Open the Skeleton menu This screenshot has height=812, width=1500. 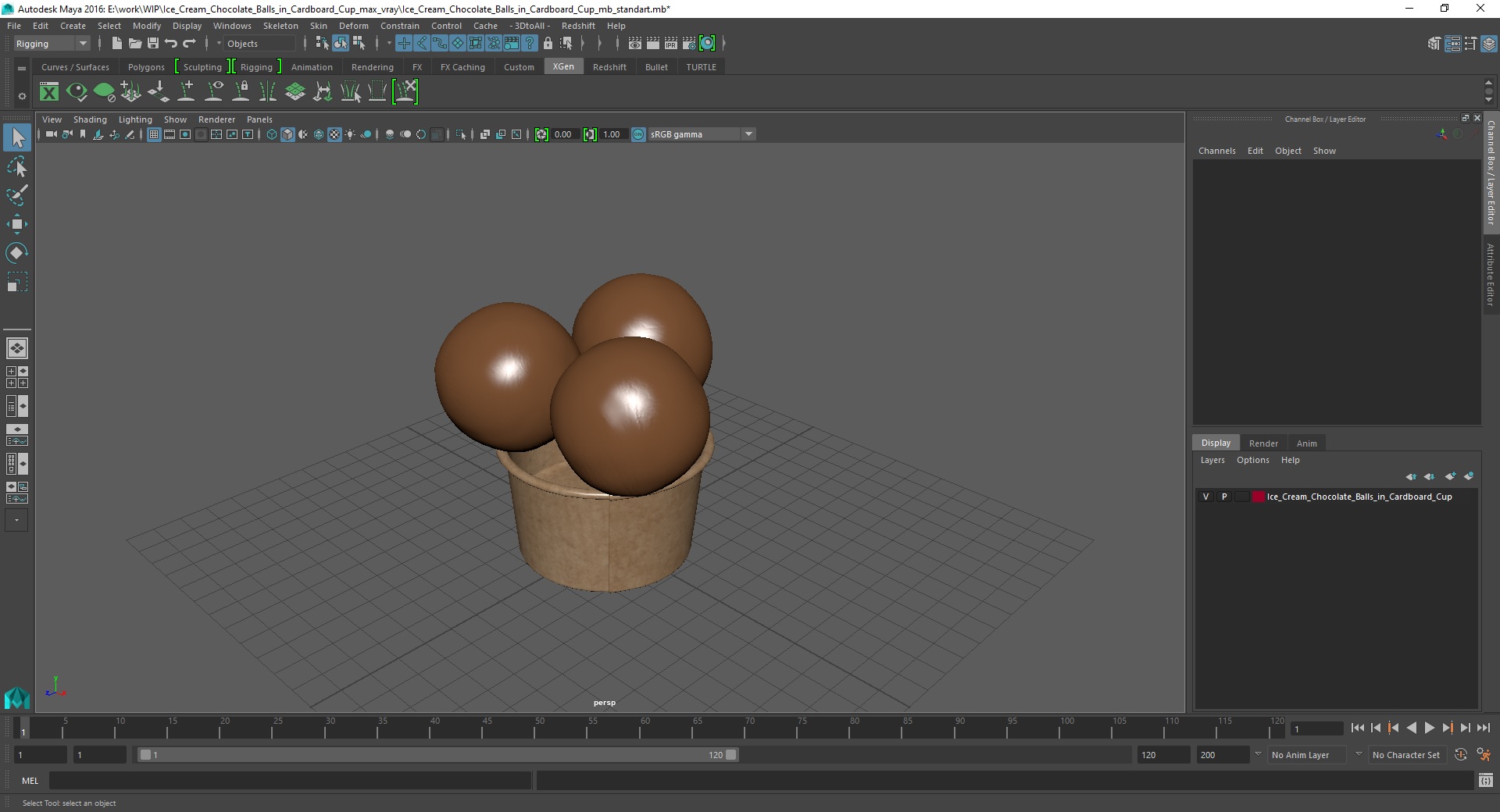[x=280, y=26]
